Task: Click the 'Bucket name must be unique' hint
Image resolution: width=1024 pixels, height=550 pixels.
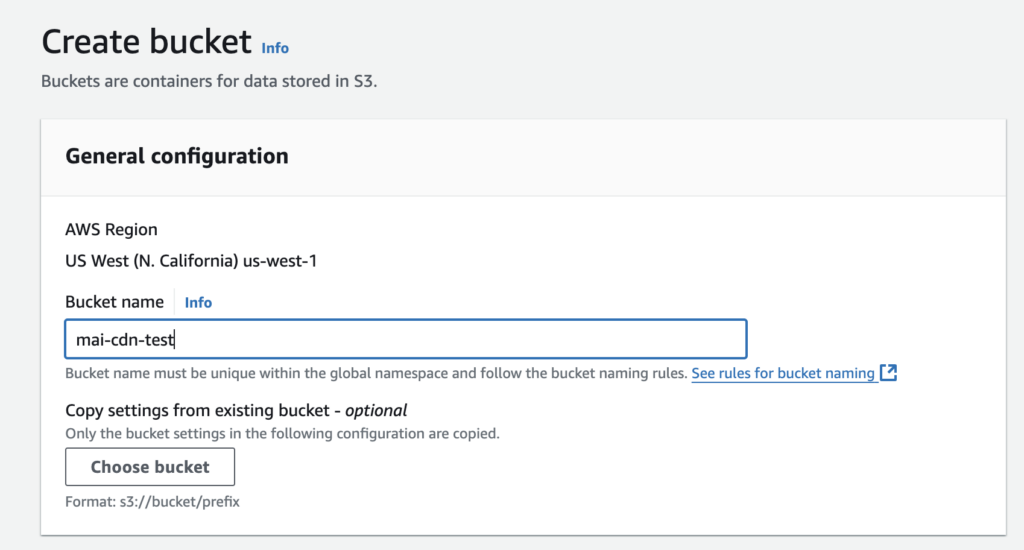Action: (375, 373)
